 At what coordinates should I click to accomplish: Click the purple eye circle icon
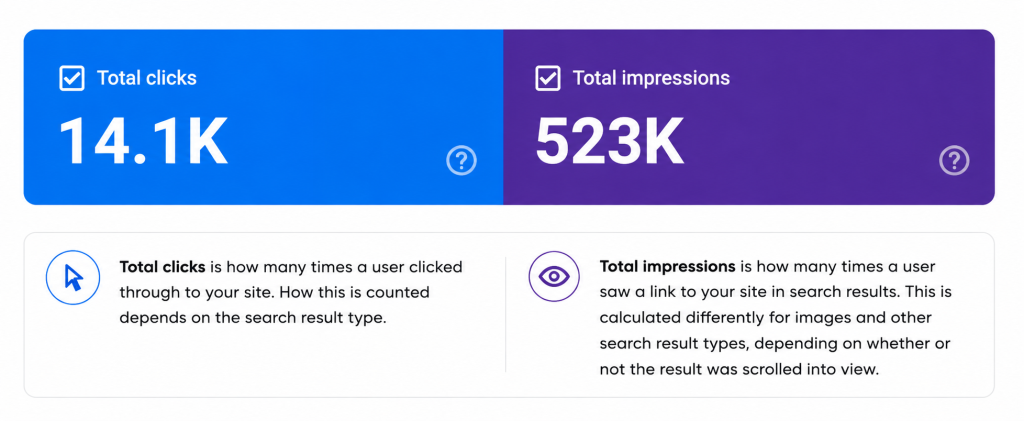pos(554,276)
